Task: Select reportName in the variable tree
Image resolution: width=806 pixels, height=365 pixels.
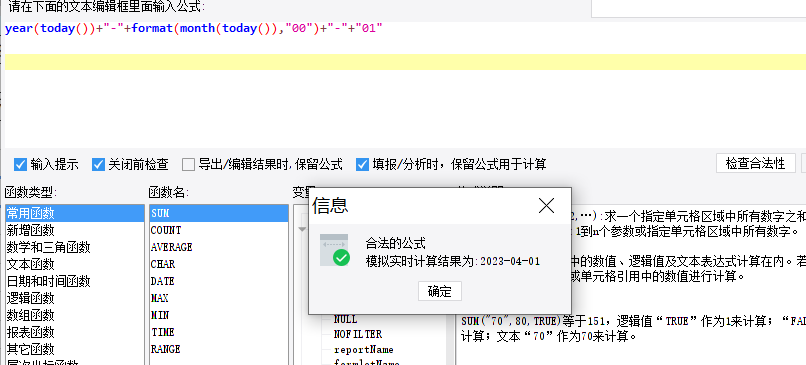Action: click(363, 350)
